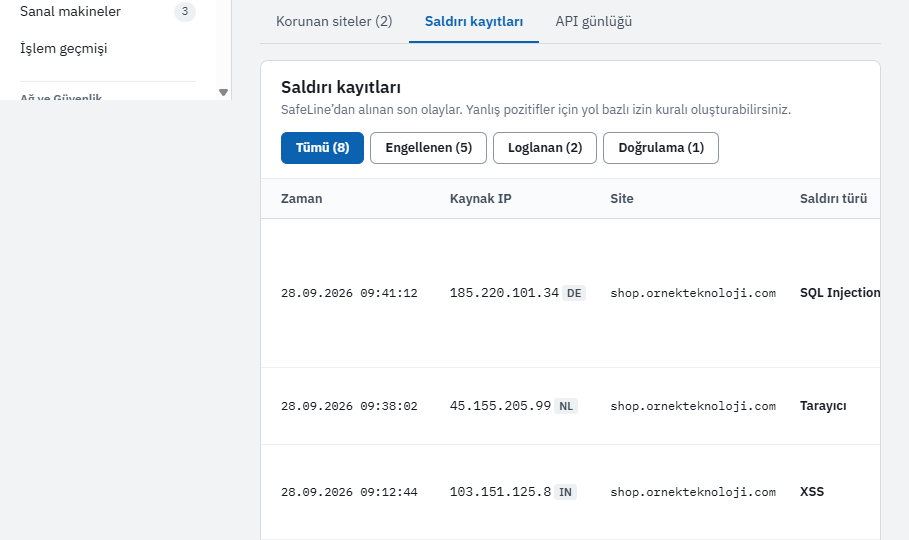Select timestamp 28.09.2026 09:12:44
This screenshot has width=909, height=540.
[x=349, y=492]
